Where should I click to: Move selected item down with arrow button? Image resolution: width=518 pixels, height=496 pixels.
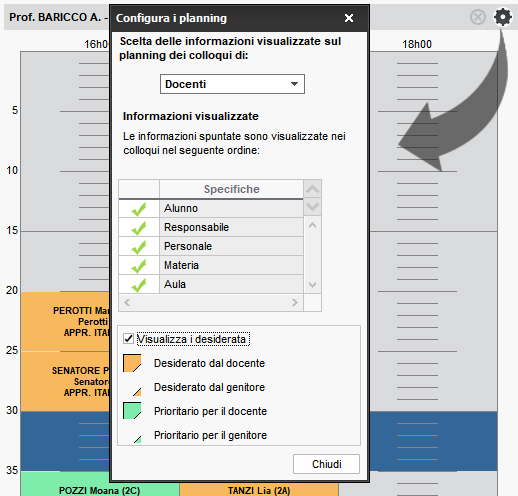(313, 207)
